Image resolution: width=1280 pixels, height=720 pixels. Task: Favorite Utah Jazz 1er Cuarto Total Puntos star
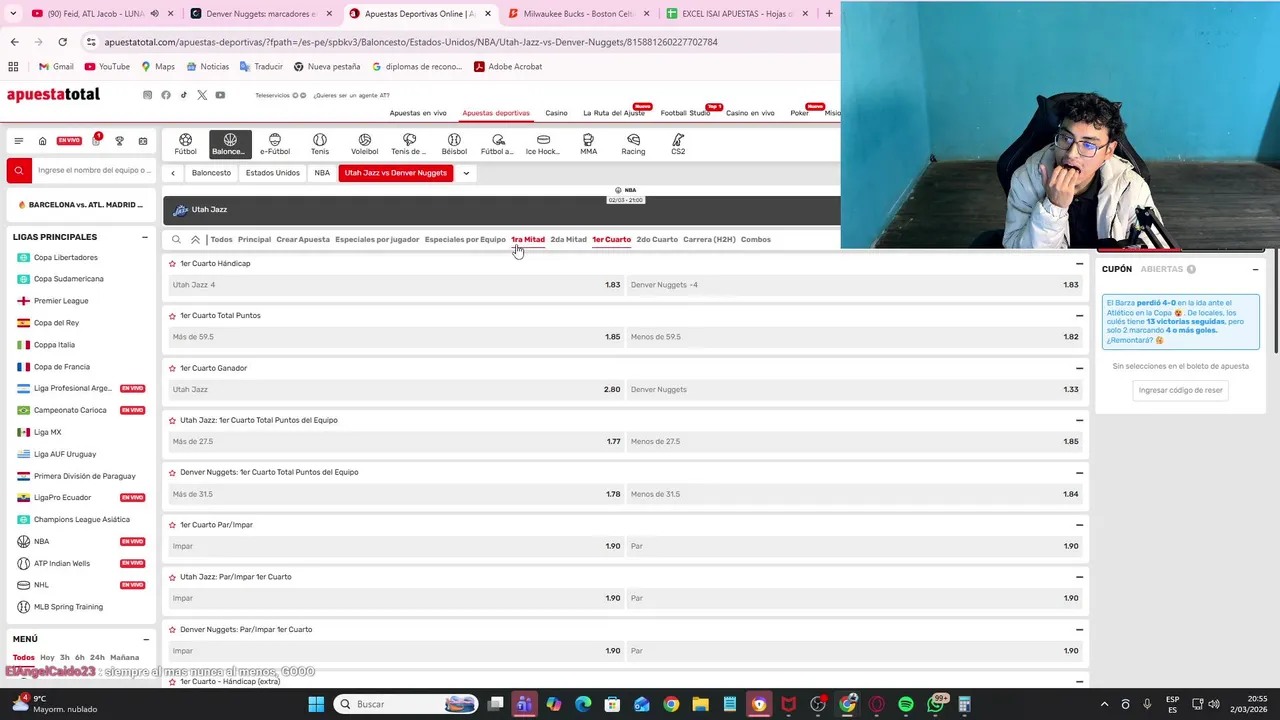[x=172, y=420]
